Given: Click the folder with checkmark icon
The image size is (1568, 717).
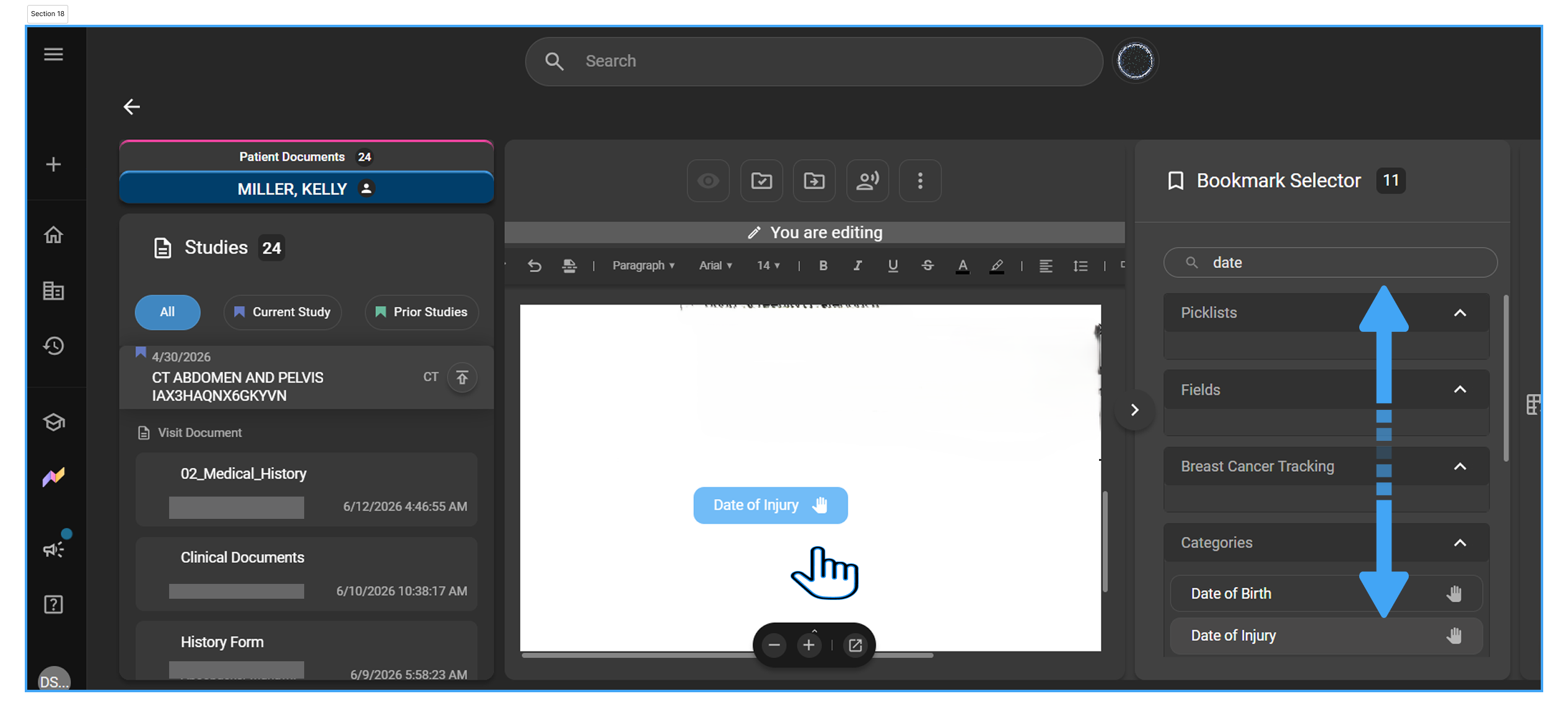Looking at the screenshot, I should point(761,181).
